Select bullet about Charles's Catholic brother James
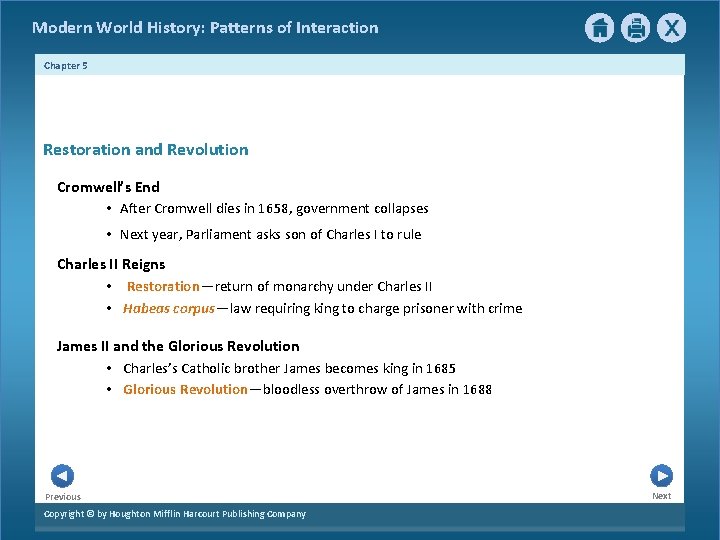The height and width of the screenshot is (540, 720). pos(289,368)
